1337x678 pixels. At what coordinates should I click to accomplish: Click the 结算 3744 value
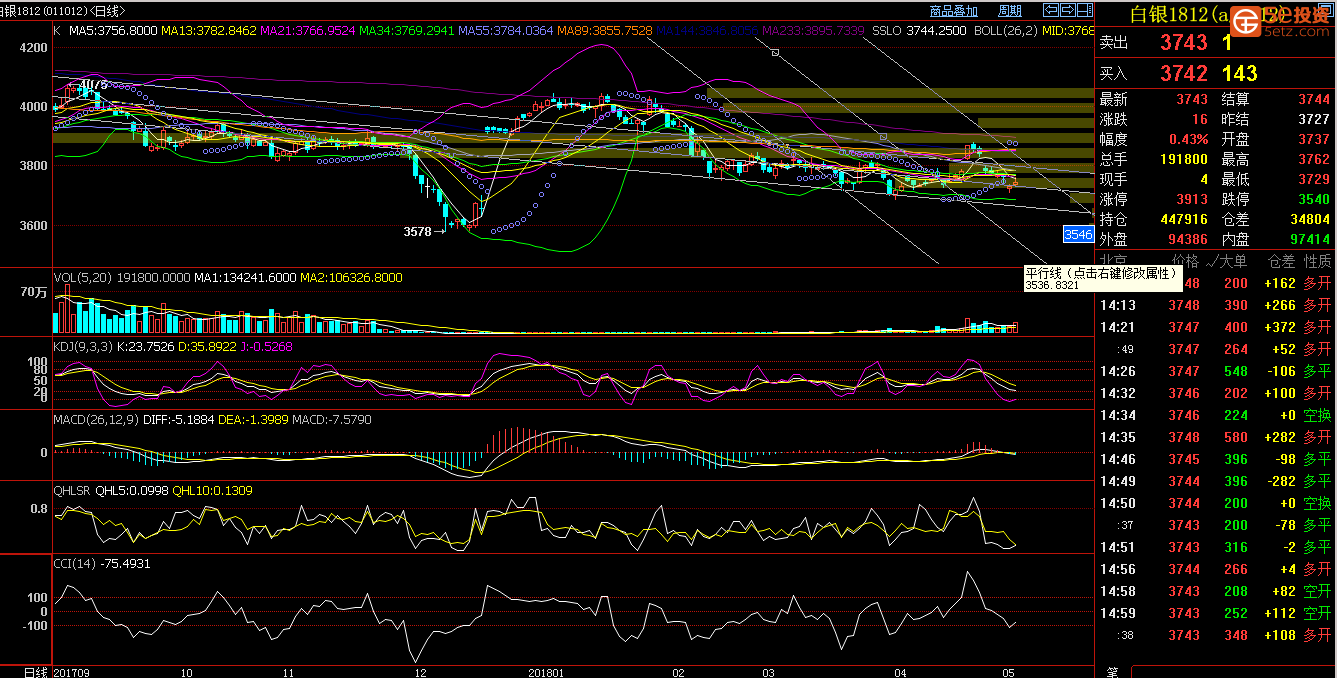(1314, 99)
